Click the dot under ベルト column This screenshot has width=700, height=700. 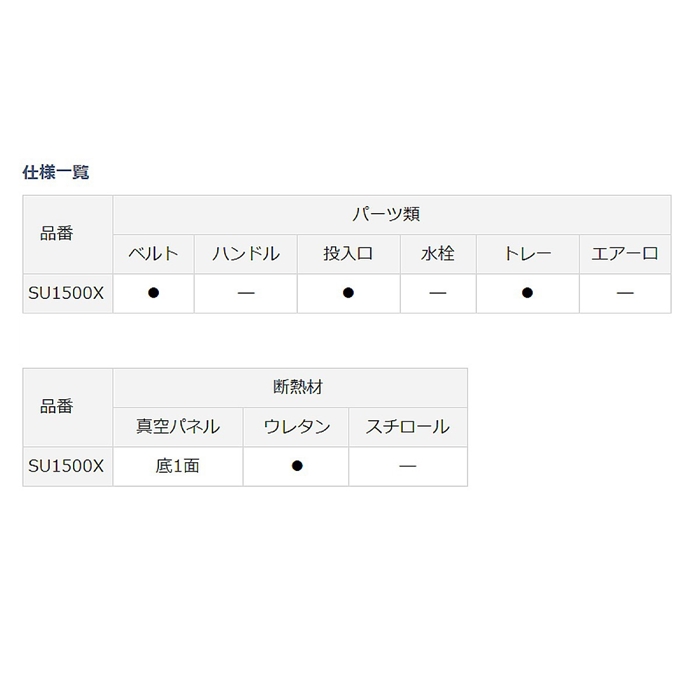click(x=154, y=293)
